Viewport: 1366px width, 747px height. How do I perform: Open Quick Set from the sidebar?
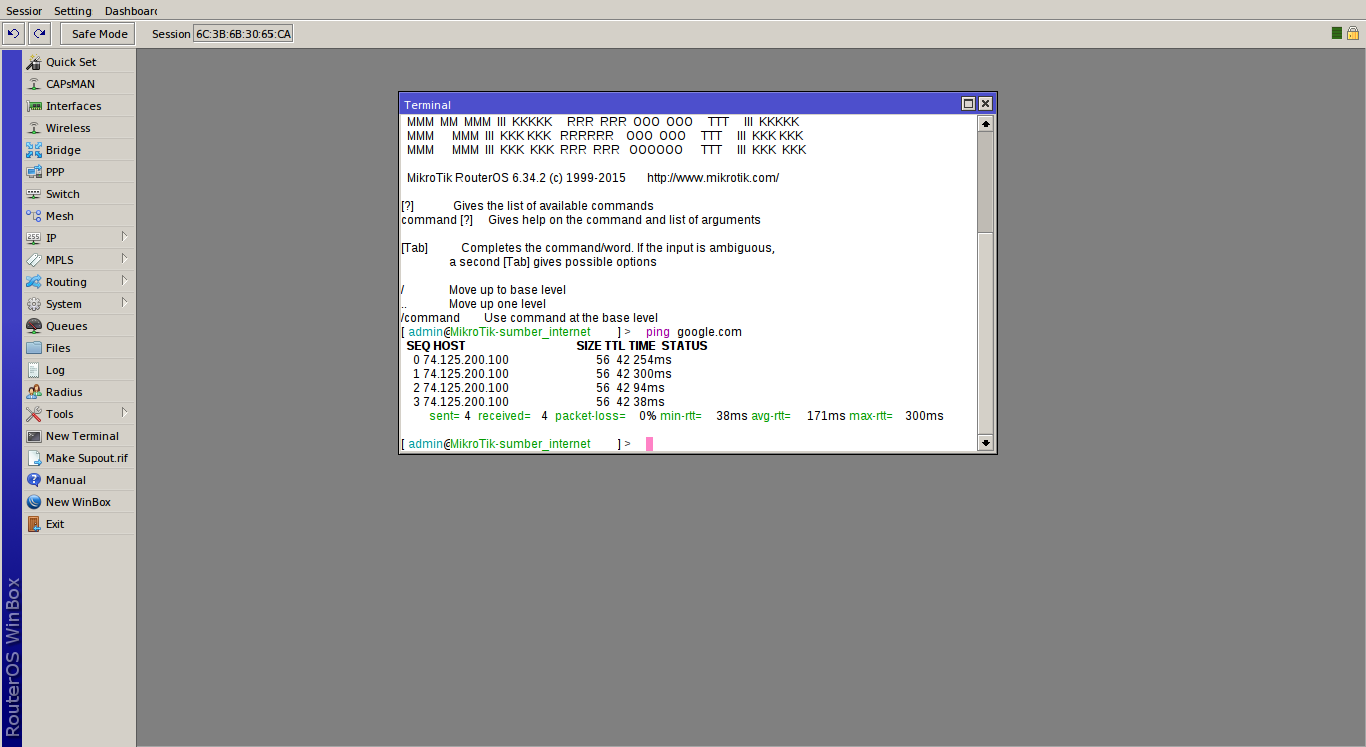(79, 62)
